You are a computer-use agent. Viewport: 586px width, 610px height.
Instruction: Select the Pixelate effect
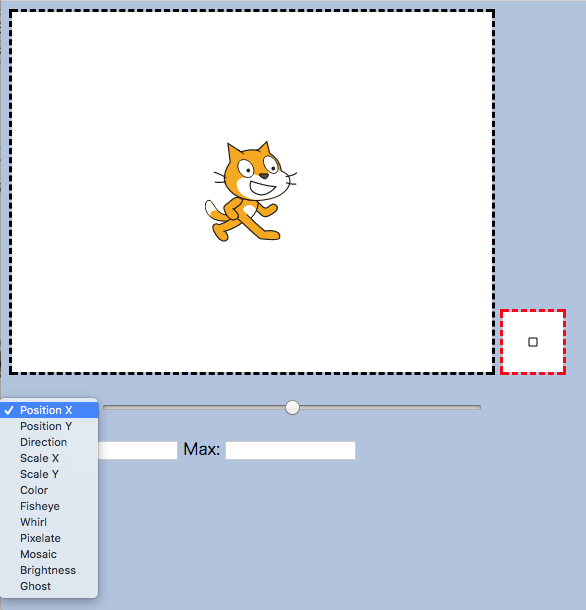coord(49,538)
